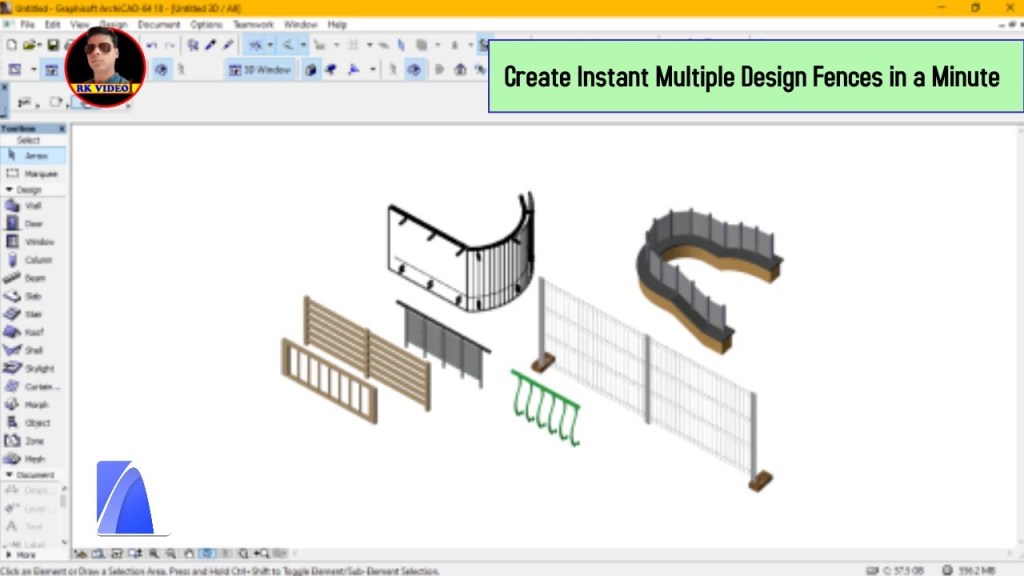1024x576 pixels.
Task: Select the Object tool
Action: coord(33,422)
